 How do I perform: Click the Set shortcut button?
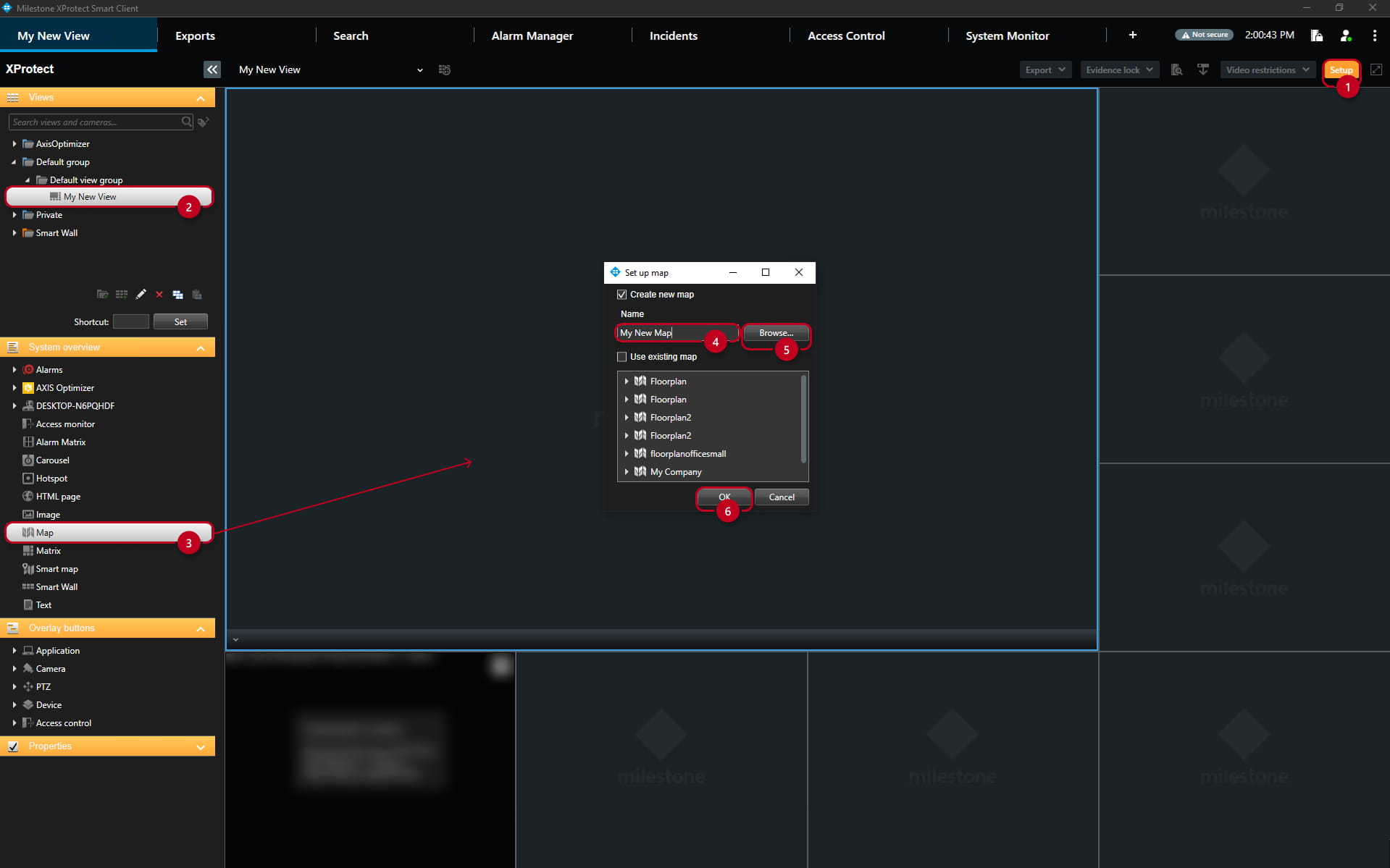(x=180, y=321)
